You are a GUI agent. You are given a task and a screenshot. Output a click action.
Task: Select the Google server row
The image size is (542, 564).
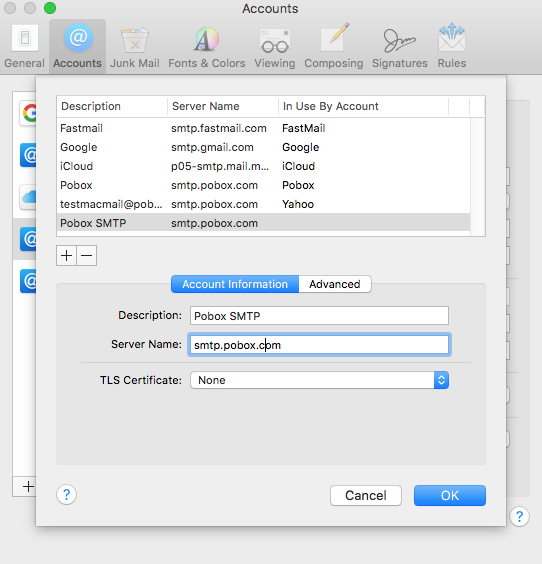coord(263,147)
